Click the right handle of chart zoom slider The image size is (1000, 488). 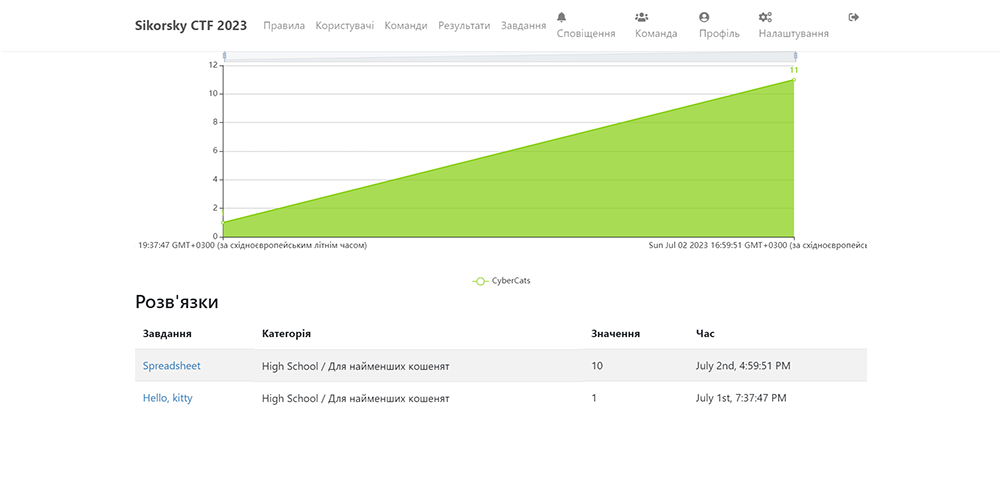tap(794, 56)
